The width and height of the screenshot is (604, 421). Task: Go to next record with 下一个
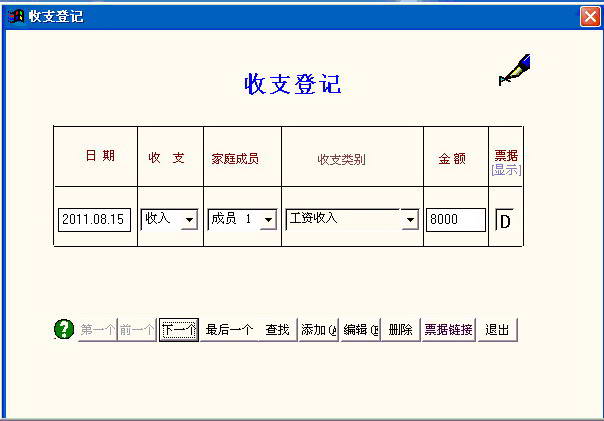[x=179, y=330]
